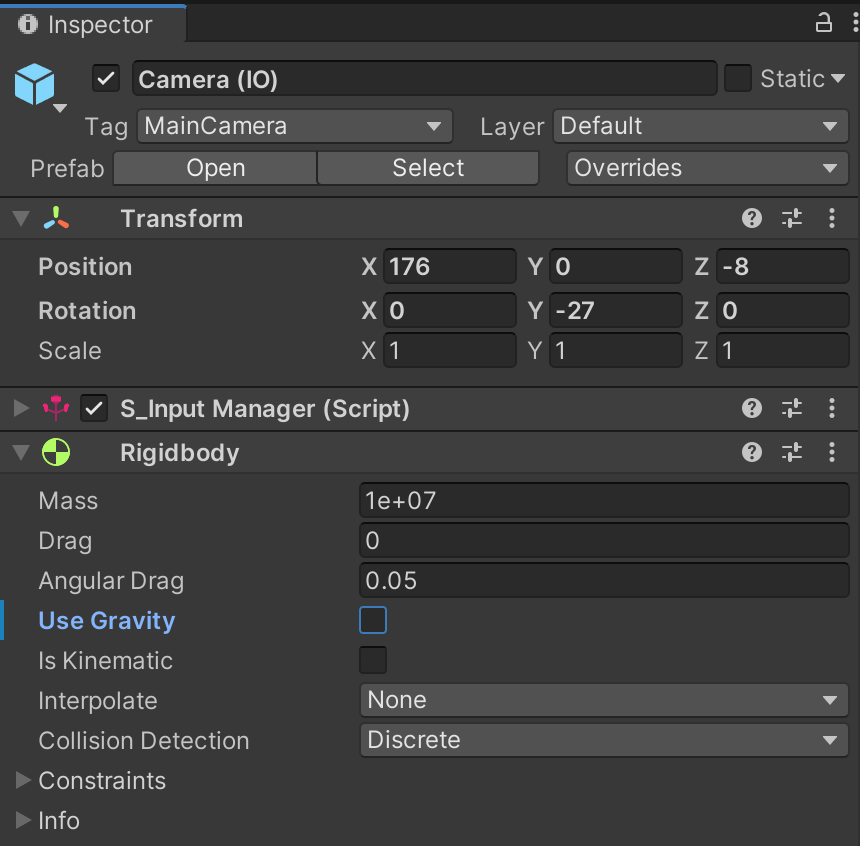Open S_Input Manager preset settings icon
Screen dimensions: 860x846
(x=792, y=408)
